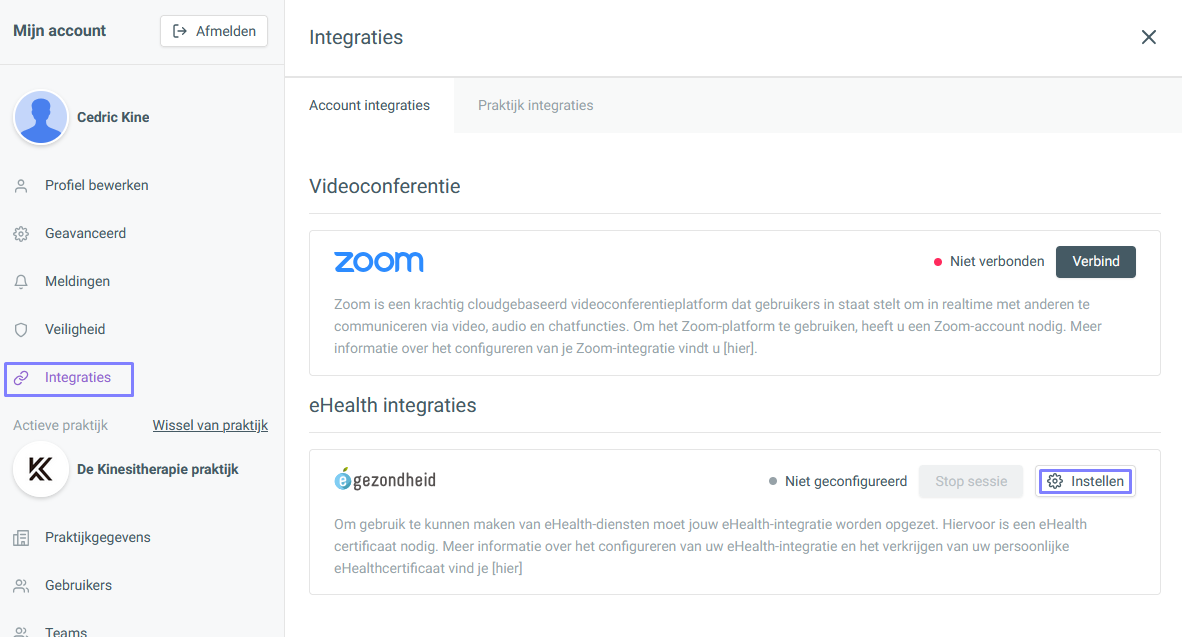Click the bell icon for Meldingen

coord(21,282)
